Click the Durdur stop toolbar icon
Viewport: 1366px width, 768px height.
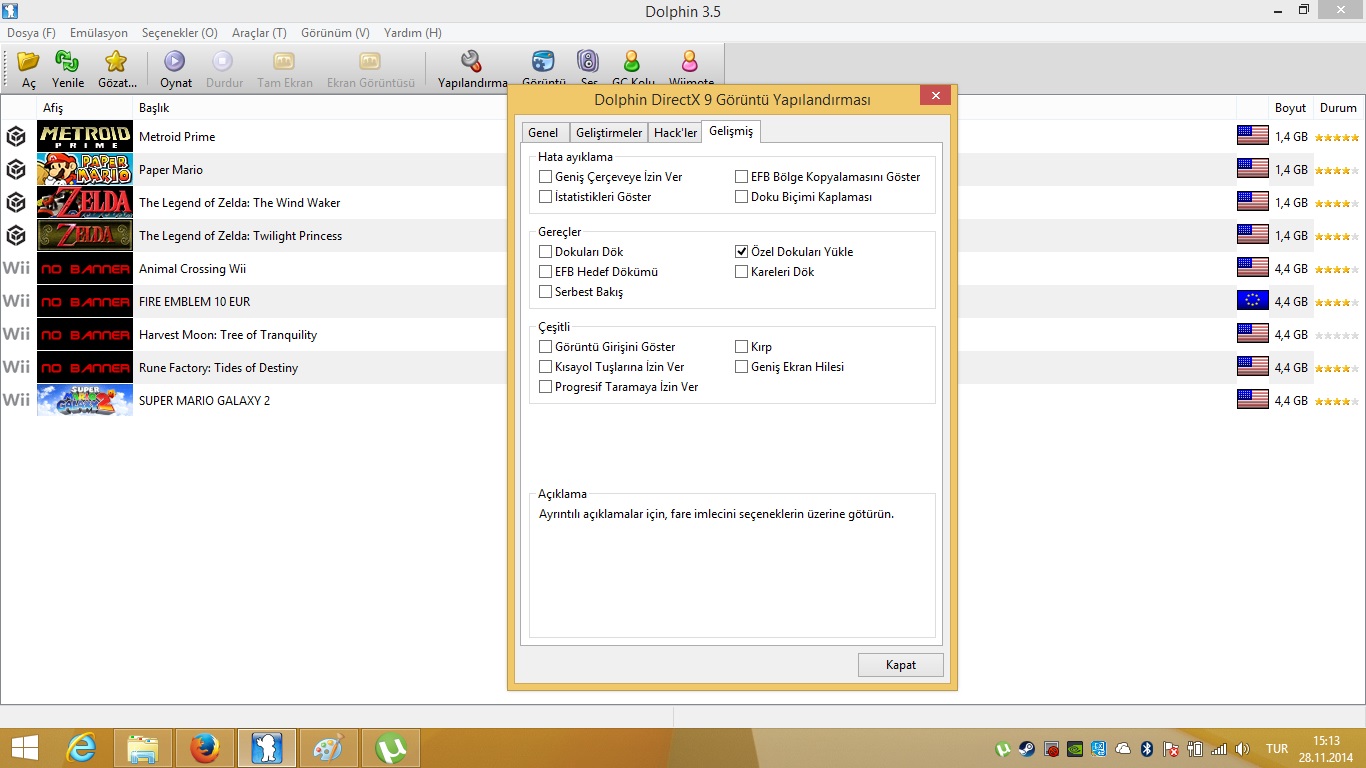[224, 62]
